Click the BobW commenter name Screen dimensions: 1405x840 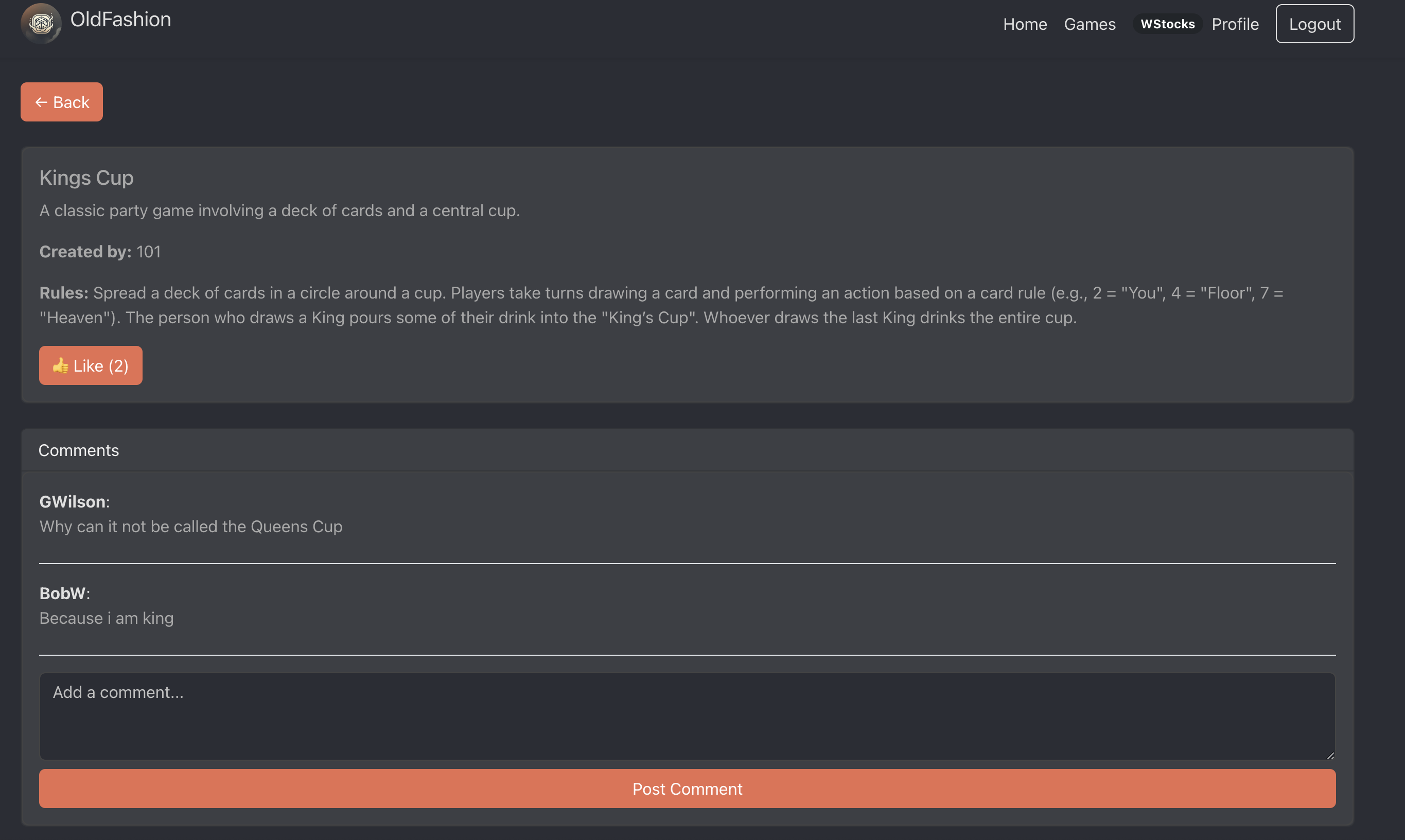pyautogui.click(x=63, y=593)
